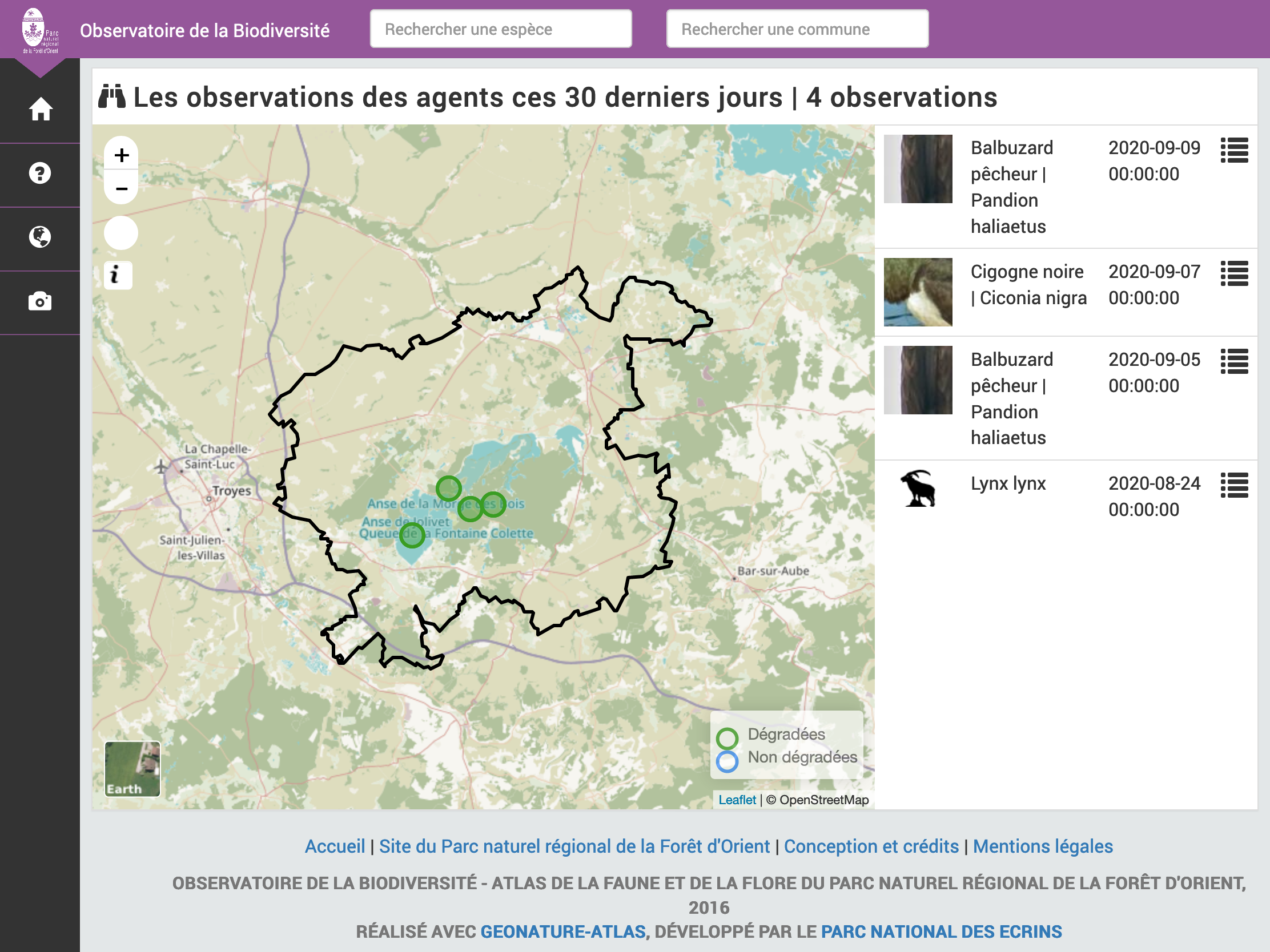Click the date 2020-09-07 00:00:00
Viewport: 1270px width, 952px height.
(x=1154, y=285)
